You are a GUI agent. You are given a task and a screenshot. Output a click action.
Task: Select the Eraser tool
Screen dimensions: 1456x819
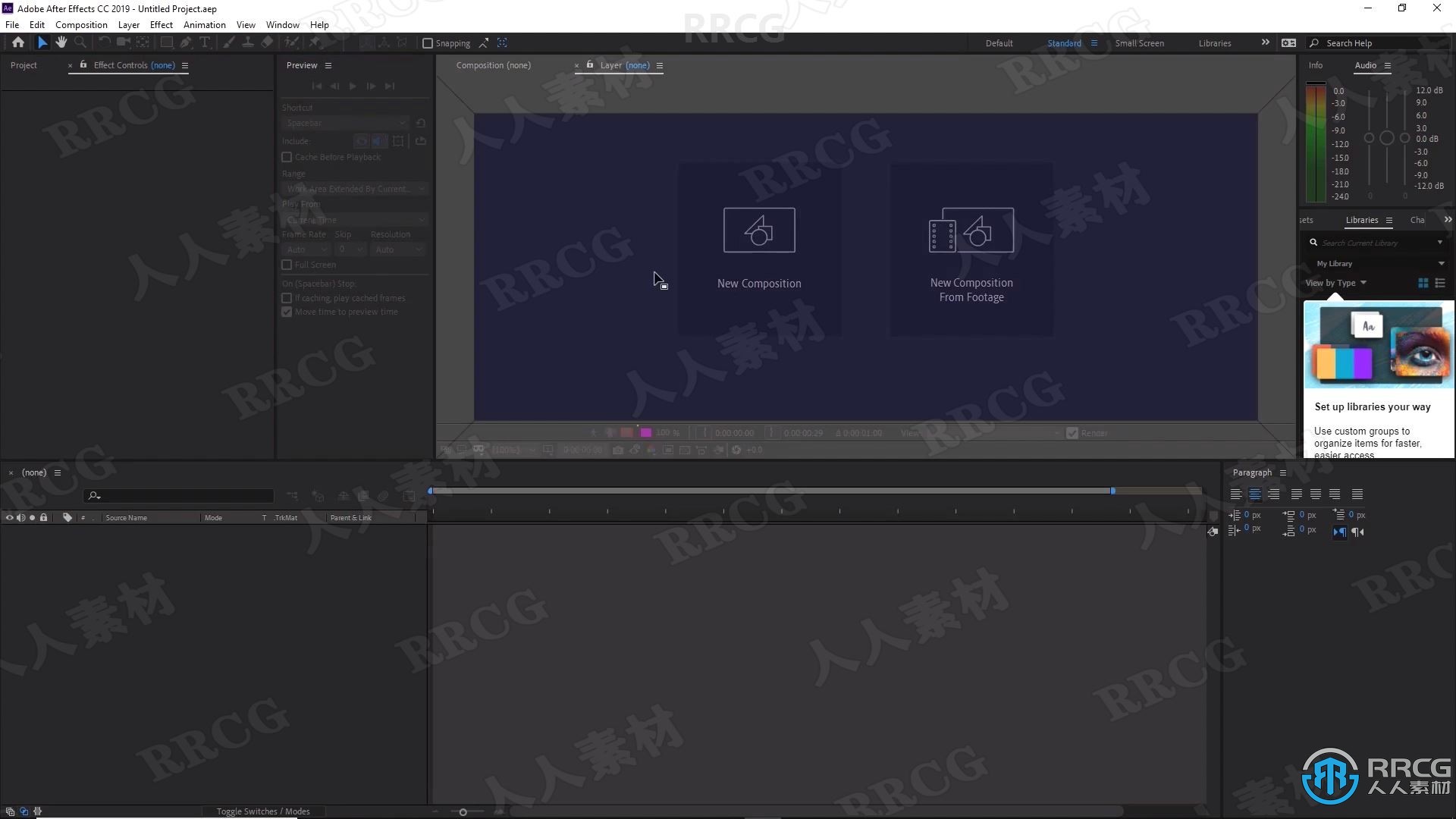267,43
